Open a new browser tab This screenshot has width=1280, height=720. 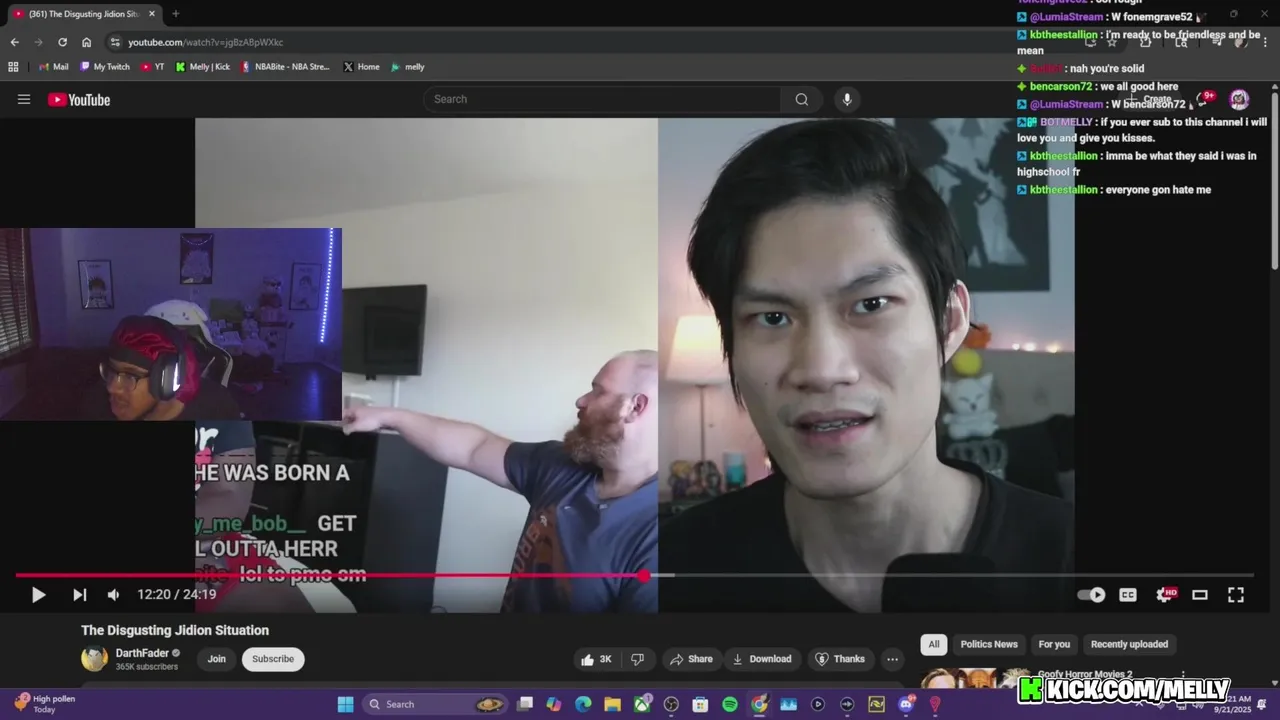(x=175, y=14)
